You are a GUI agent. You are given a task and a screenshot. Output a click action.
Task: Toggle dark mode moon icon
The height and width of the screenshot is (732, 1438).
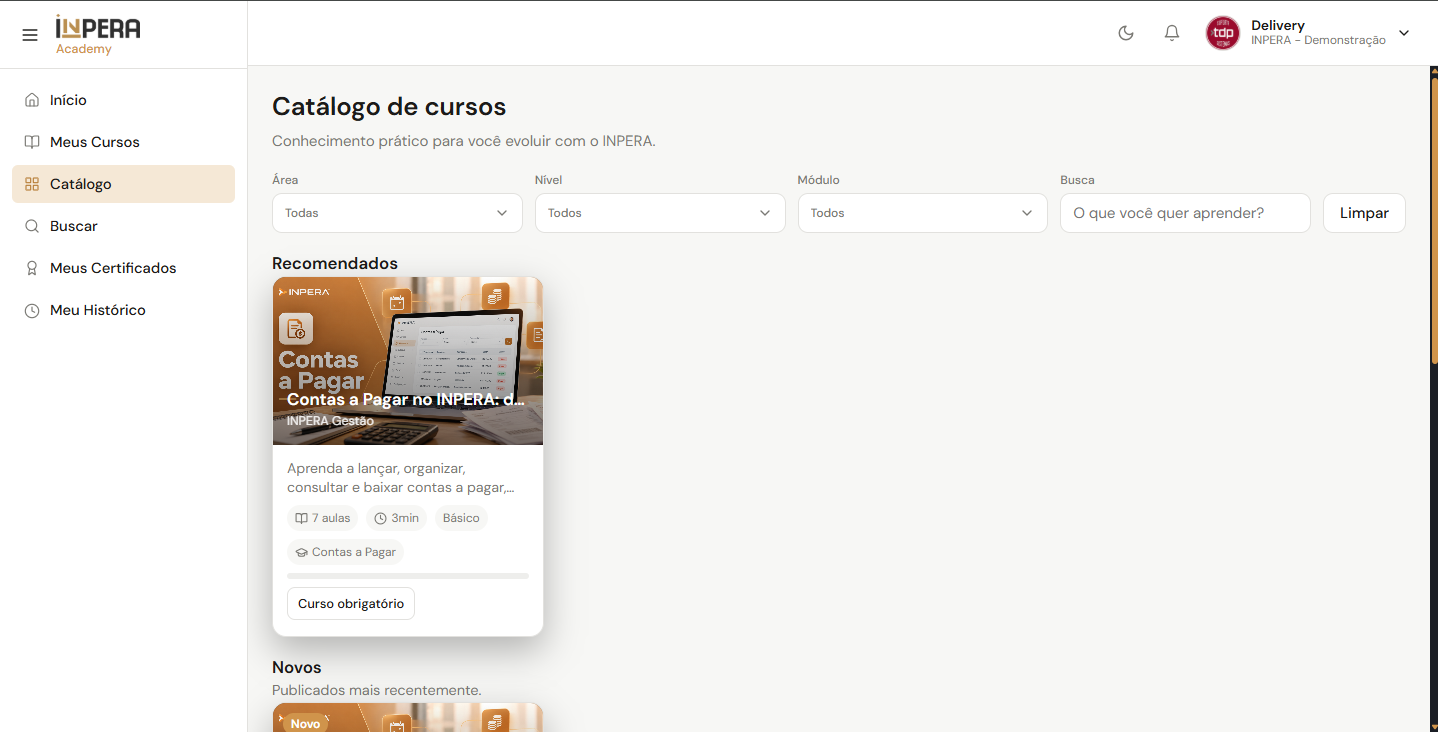click(x=1126, y=33)
